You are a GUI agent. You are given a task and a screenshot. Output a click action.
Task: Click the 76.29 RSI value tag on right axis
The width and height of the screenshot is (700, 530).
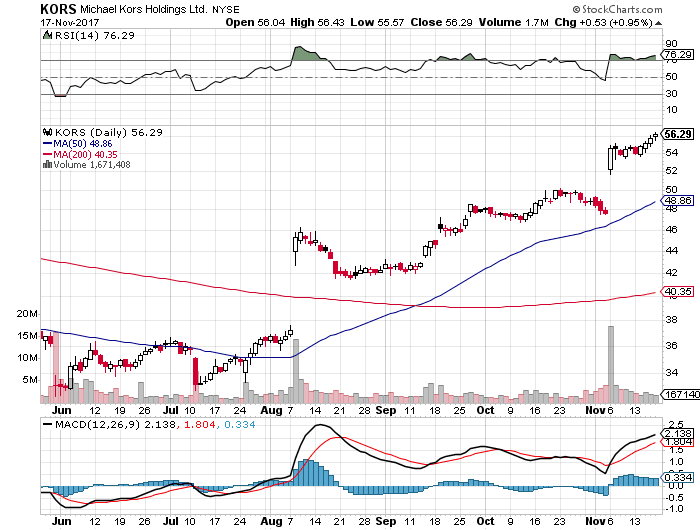coord(678,54)
